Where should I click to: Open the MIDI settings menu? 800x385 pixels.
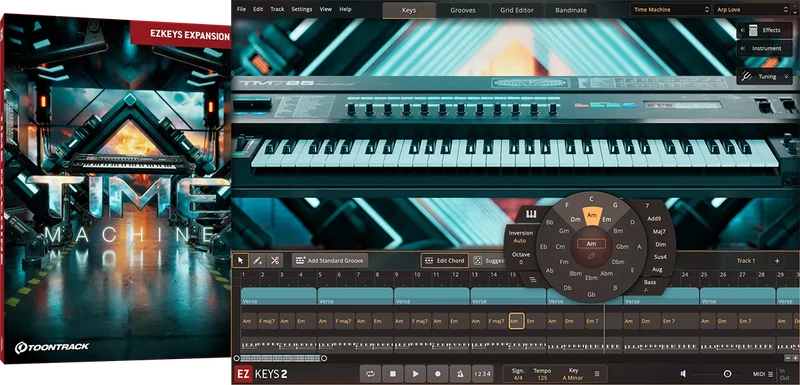763,374
